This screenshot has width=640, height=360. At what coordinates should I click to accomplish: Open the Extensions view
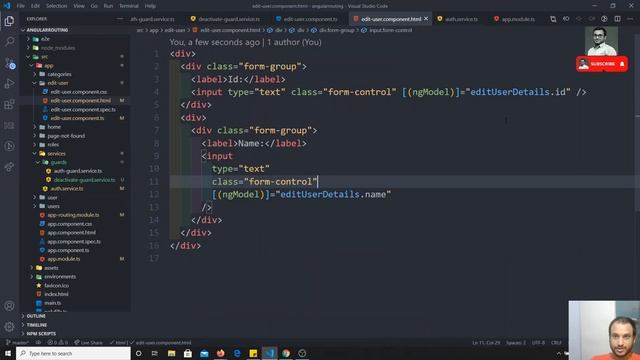(9, 104)
